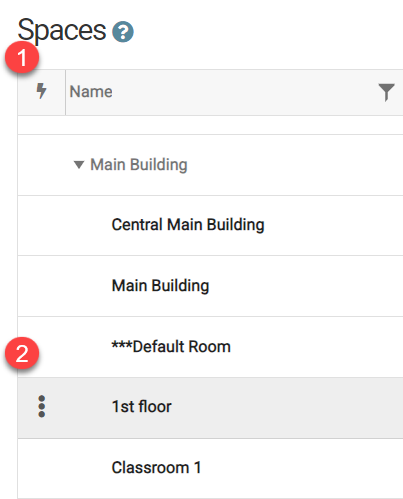
Task: Click the blank action cell beside ***Default Room
Action: point(42,347)
